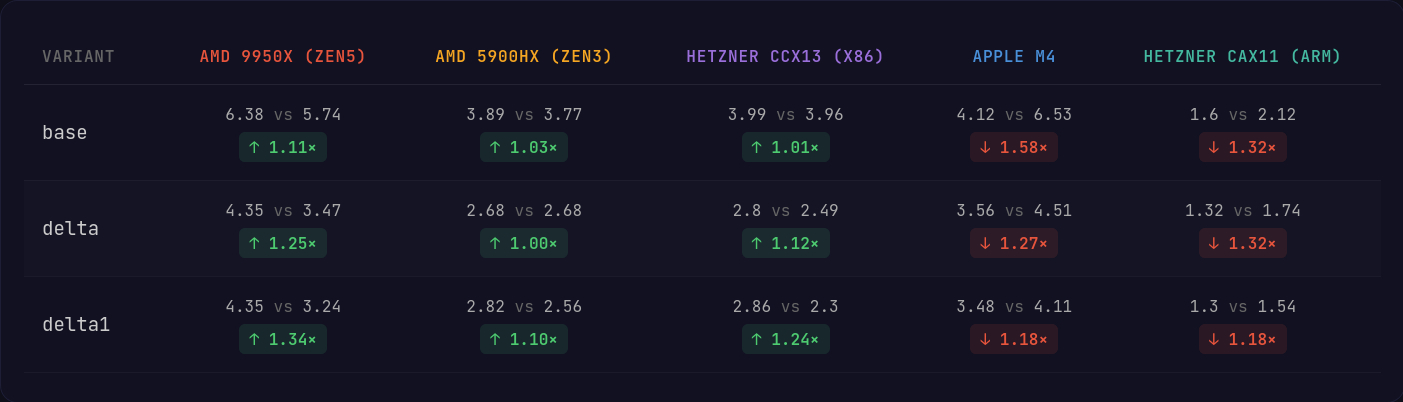
Task: Select the base variant row label
Action: (x=65, y=132)
